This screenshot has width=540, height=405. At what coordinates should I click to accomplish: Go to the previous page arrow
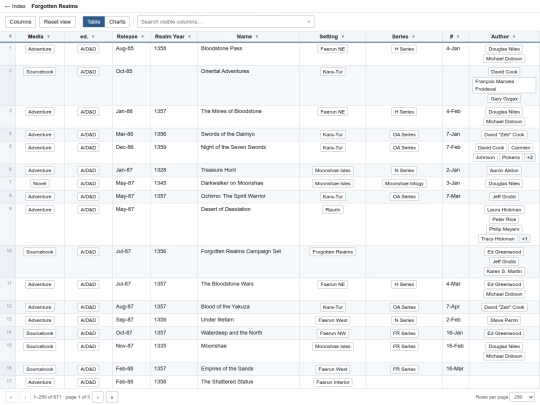coord(25,397)
